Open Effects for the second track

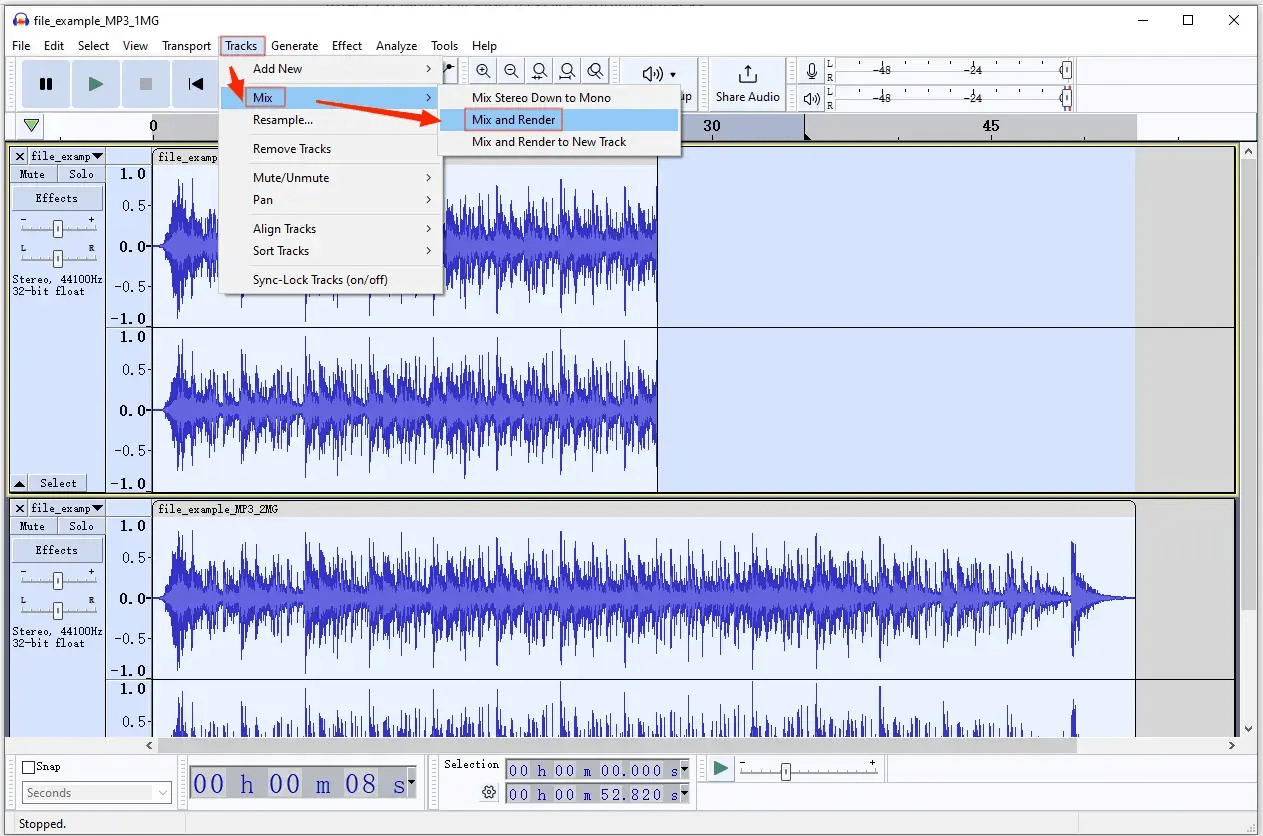tap(57, 550)
